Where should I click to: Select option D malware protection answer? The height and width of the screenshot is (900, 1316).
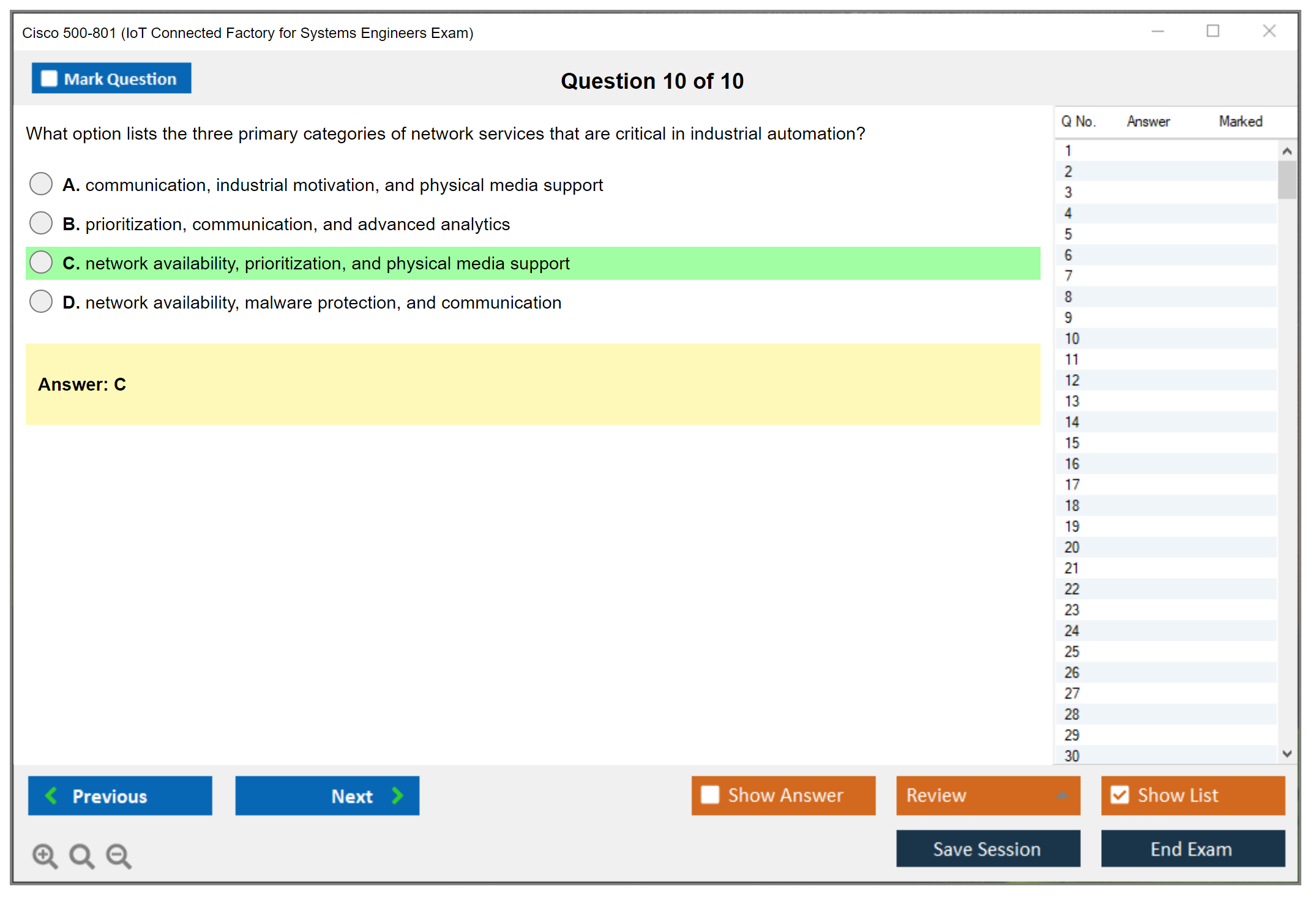click(41, 302)
